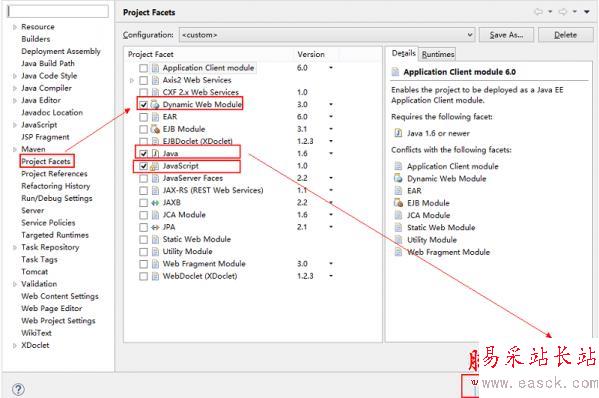Open Dynamic Web Module version dropdown

(x=331, y=104)
